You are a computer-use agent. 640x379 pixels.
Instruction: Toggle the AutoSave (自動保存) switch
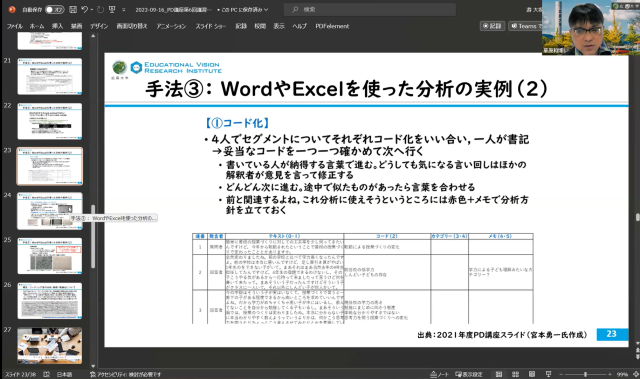(54, 9)
